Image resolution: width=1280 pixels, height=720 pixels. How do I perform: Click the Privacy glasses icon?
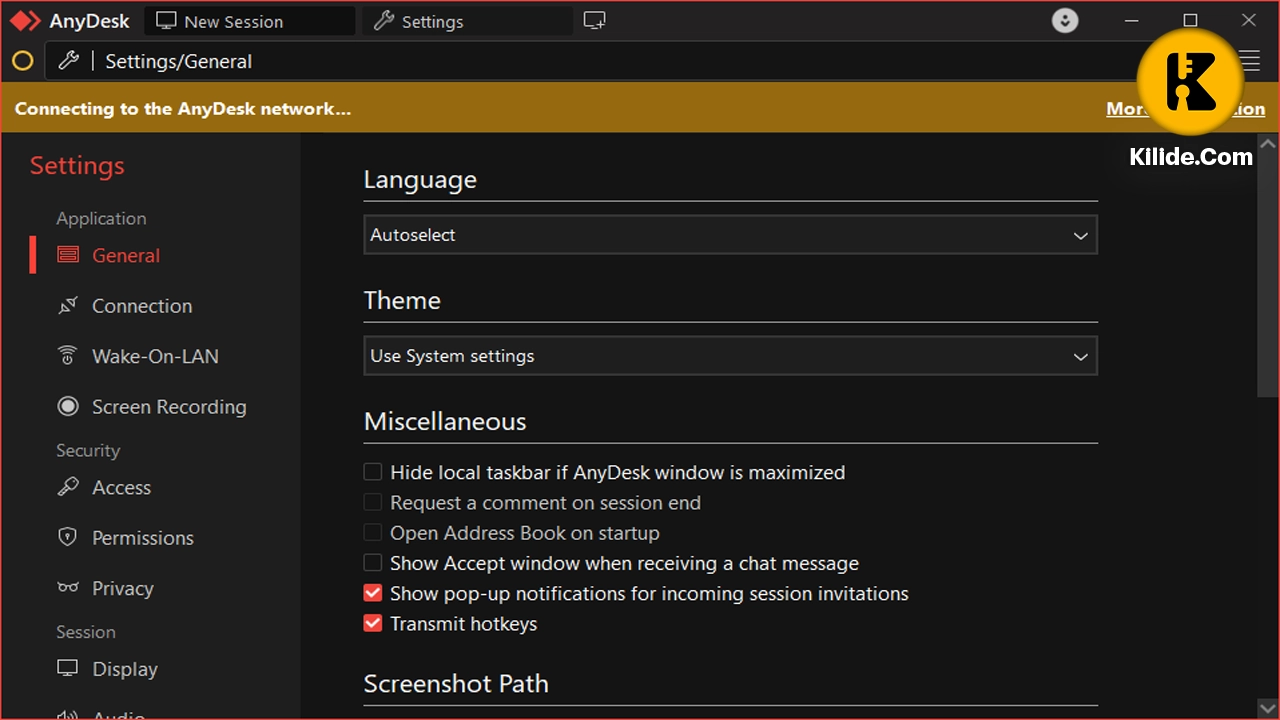click(x=68, y=588)
